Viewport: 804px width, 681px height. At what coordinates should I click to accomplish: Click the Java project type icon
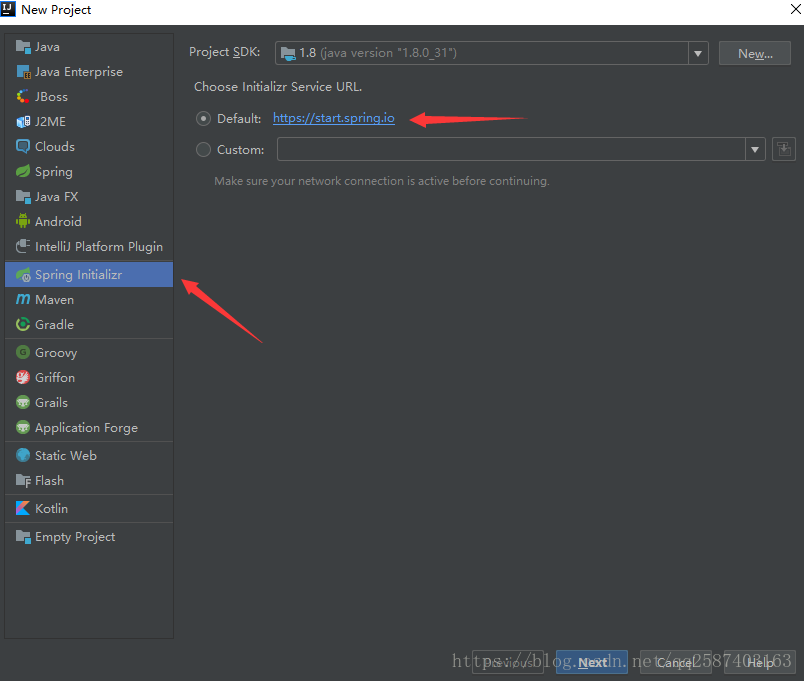pyautogui.click(x=23, y=47)
